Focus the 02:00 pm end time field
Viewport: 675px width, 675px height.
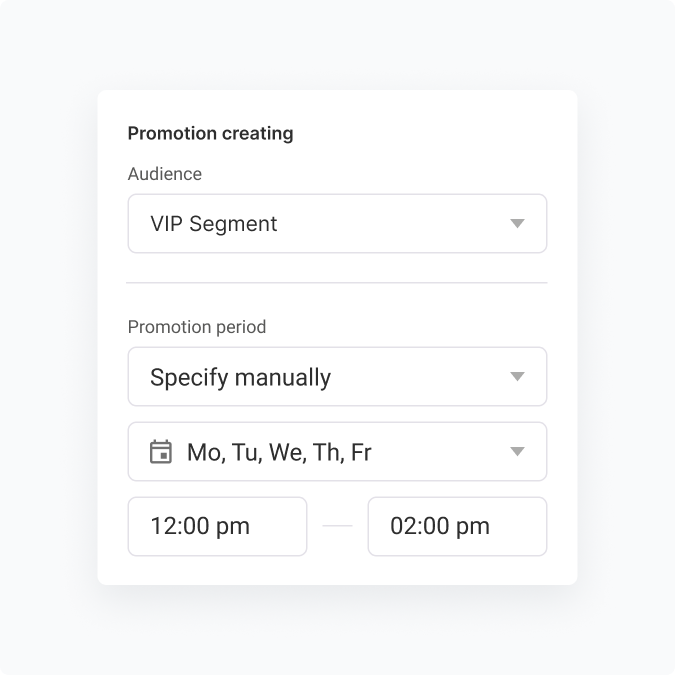coord(457,526)
